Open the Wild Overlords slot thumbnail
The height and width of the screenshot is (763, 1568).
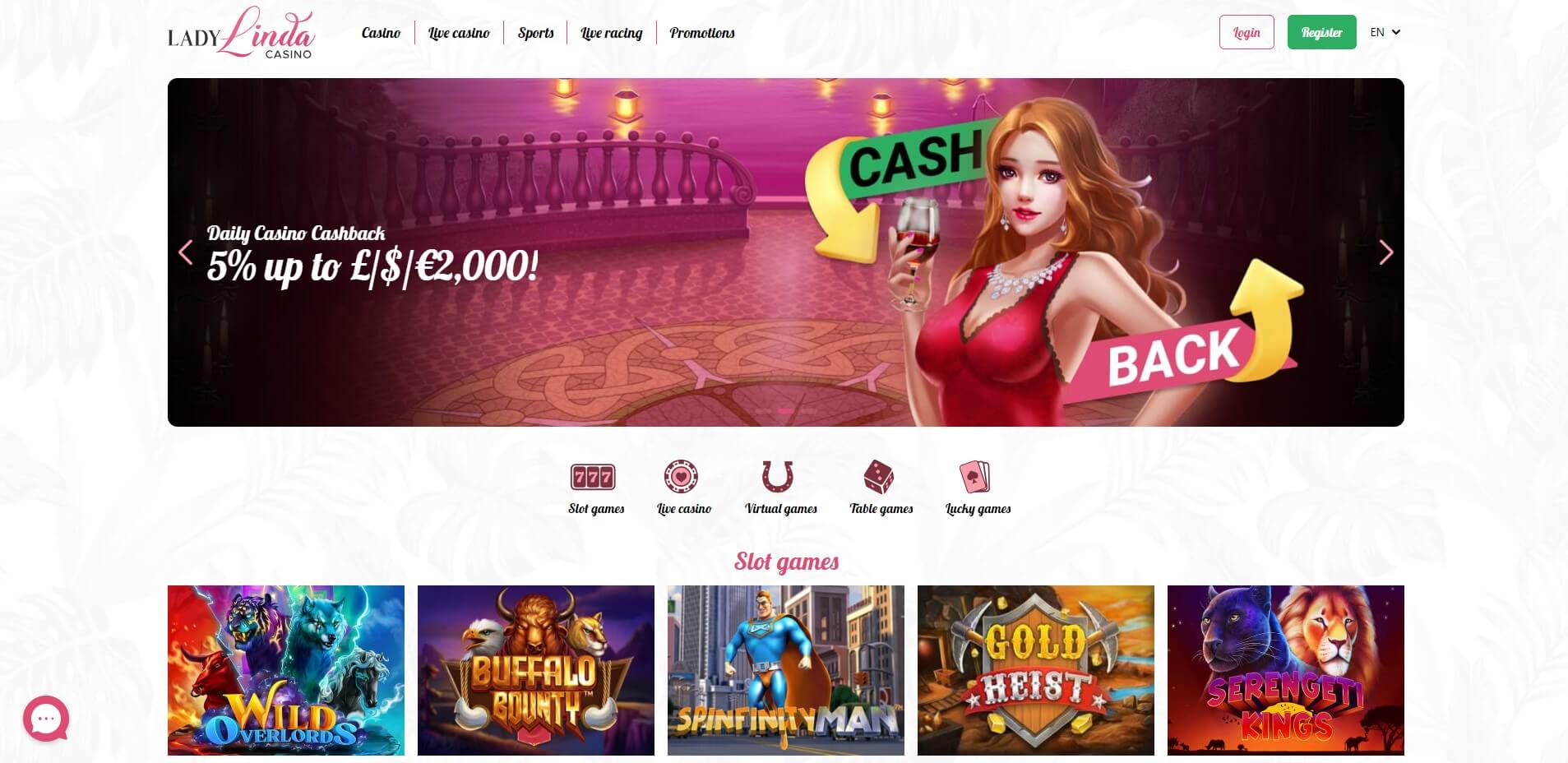[286, 670]
